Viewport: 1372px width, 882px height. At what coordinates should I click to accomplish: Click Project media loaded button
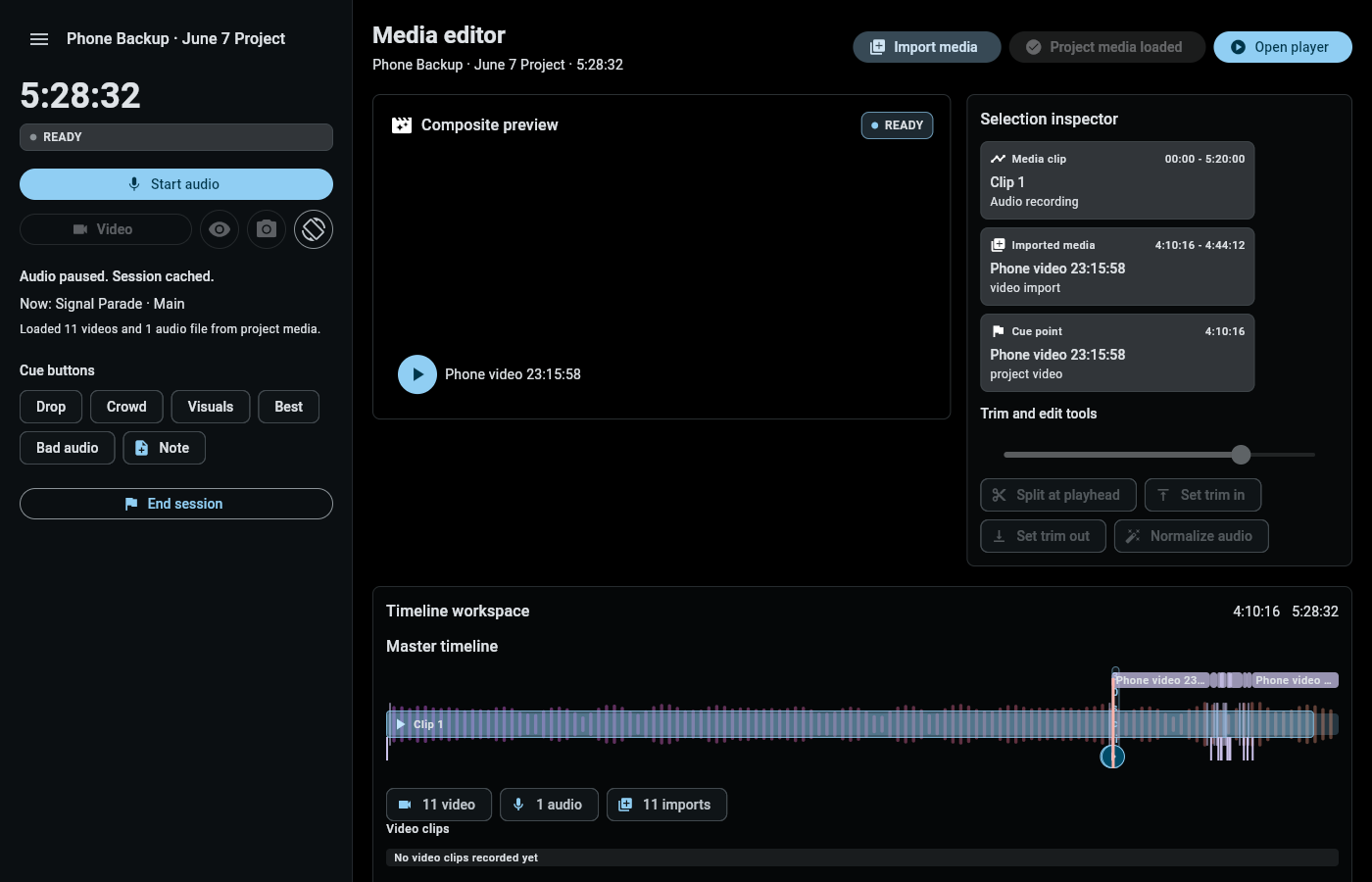pos(1107,47)
